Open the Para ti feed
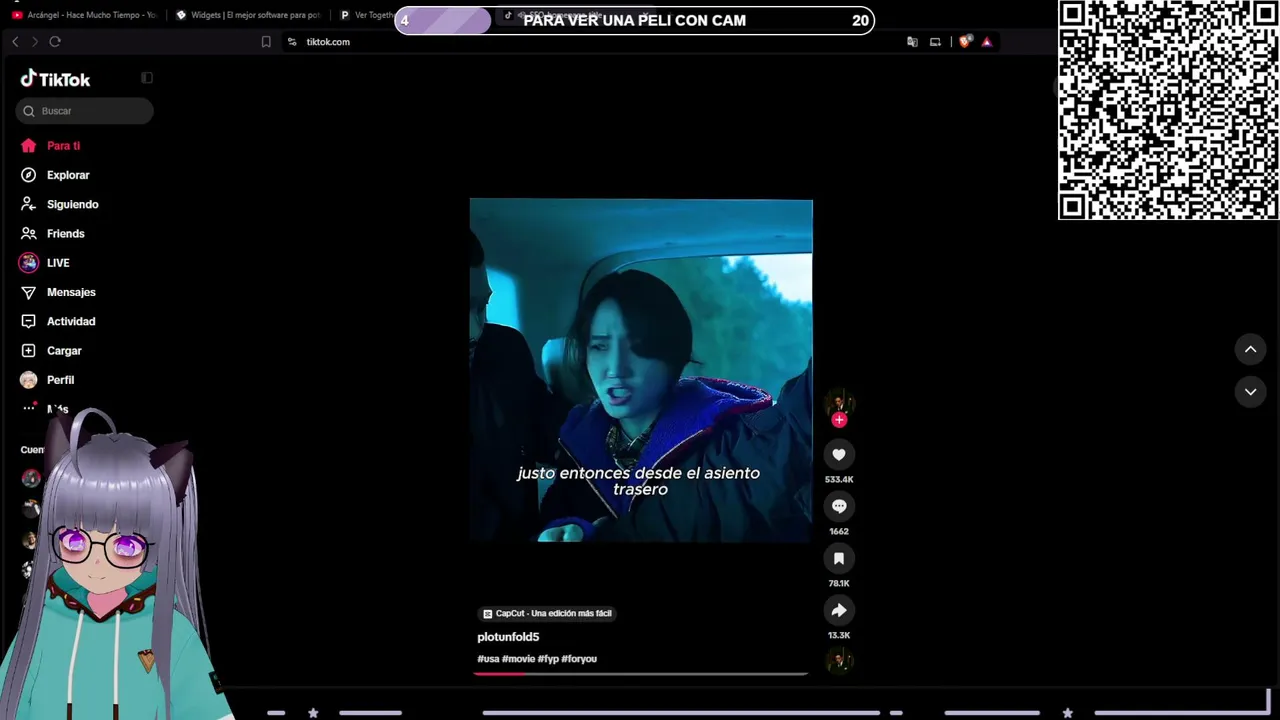 [63, 146]
